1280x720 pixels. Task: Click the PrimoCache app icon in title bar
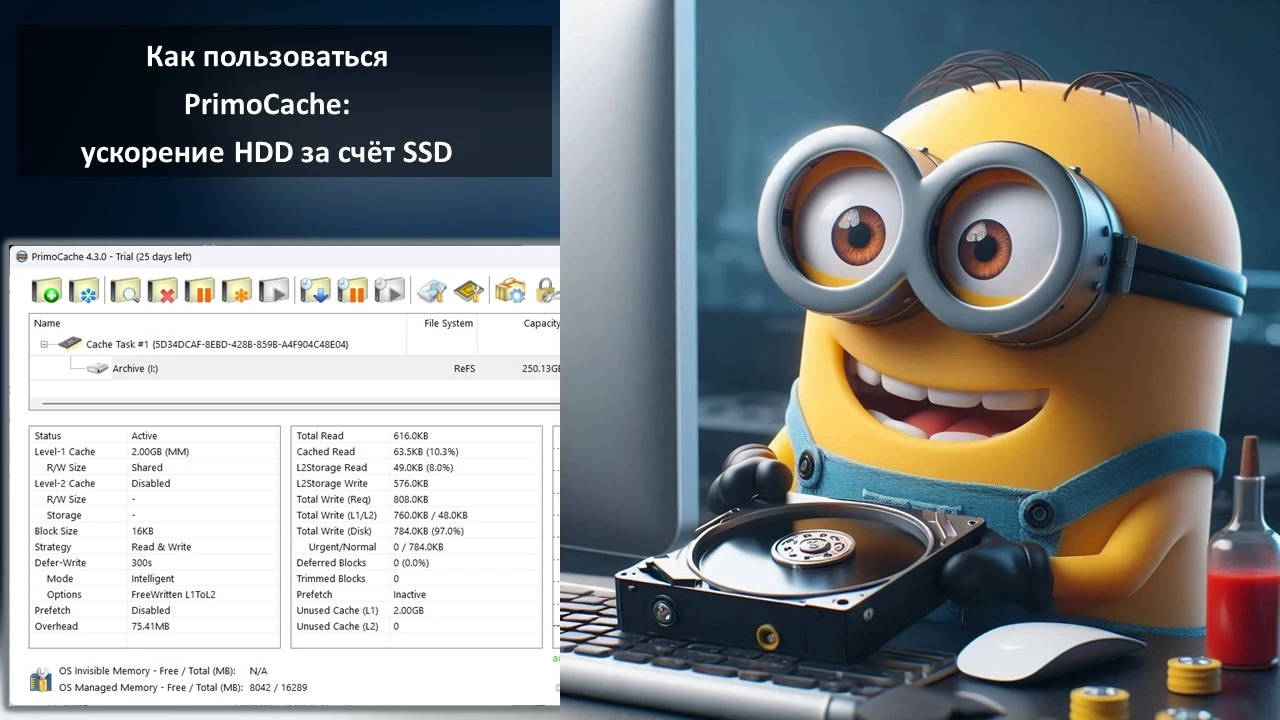tap(22, 257)
